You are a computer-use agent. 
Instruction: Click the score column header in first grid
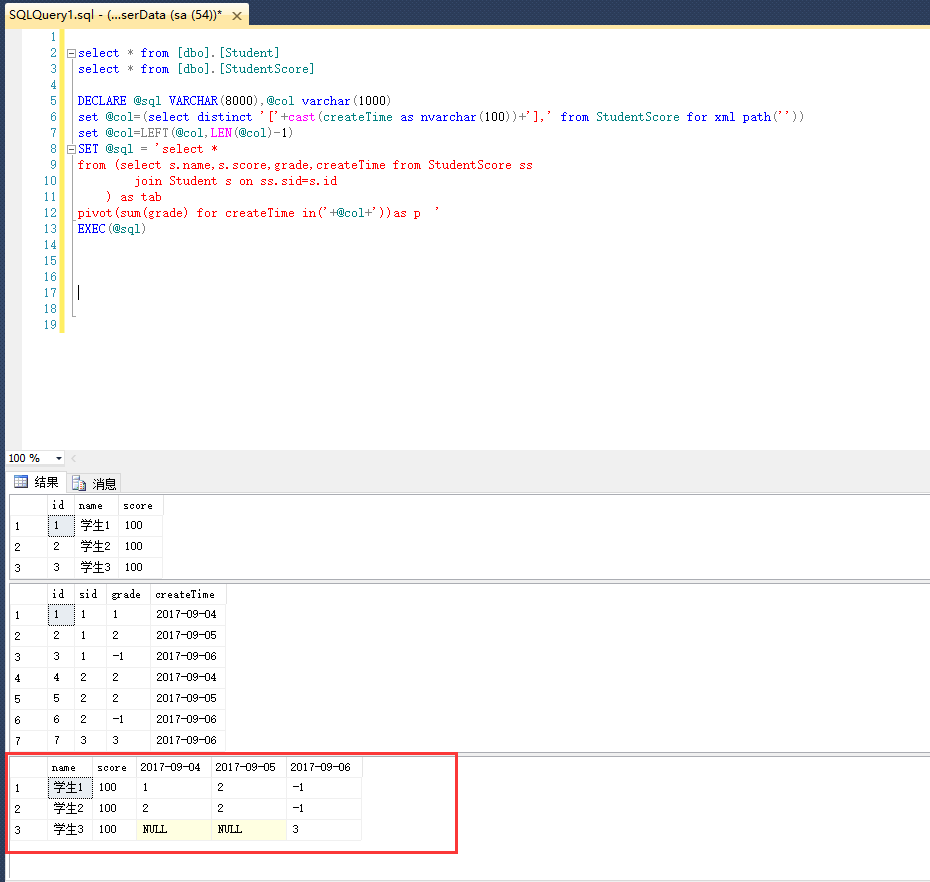(x=141, y=505)
